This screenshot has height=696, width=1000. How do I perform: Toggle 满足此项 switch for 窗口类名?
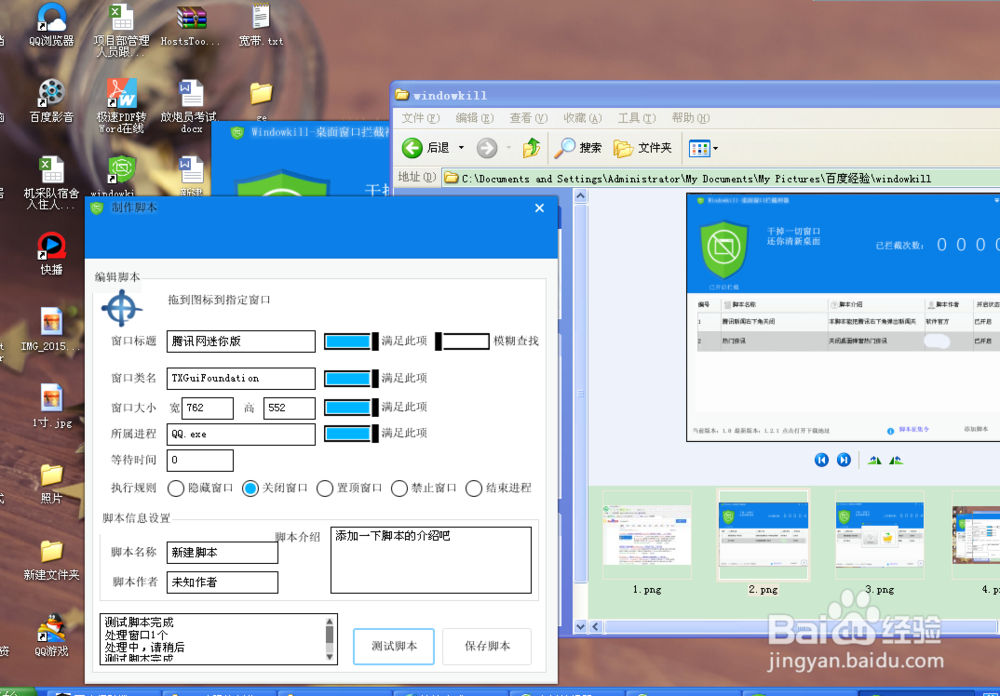351,378
